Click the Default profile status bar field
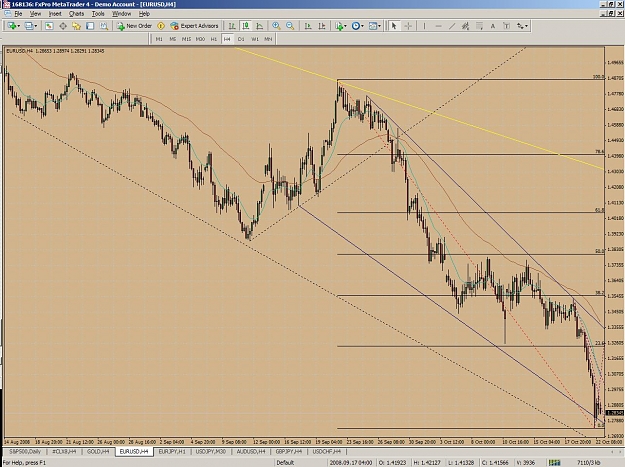The width and height of the screenshot is (625, 467). coord(300,463)
